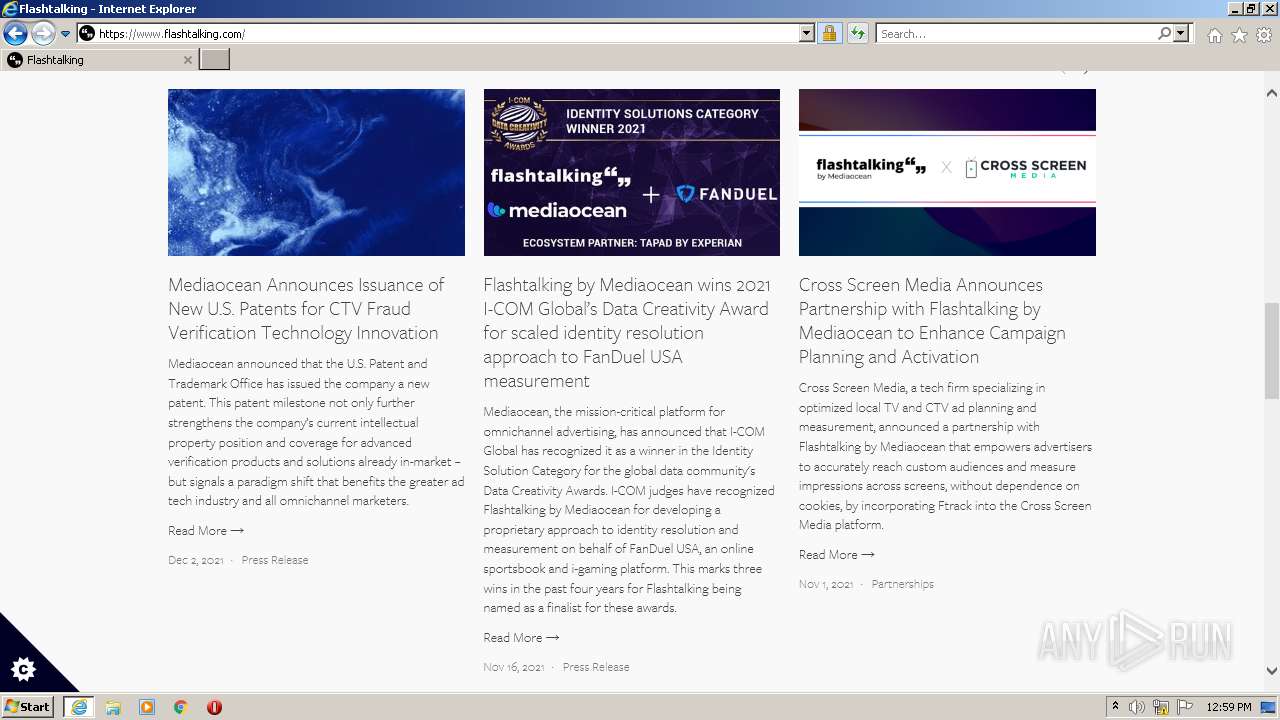The image size is (1280, 720).
Task: Expand the search provider dropdown
Action: point(1181,34)
